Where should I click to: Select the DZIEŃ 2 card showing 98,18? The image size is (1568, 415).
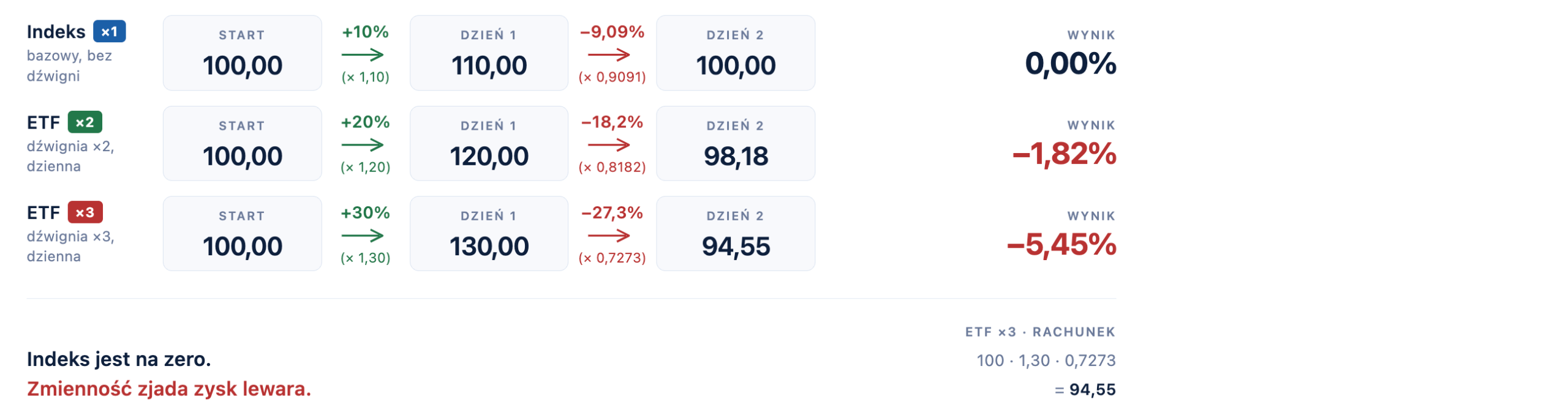(x=735, y=144)
